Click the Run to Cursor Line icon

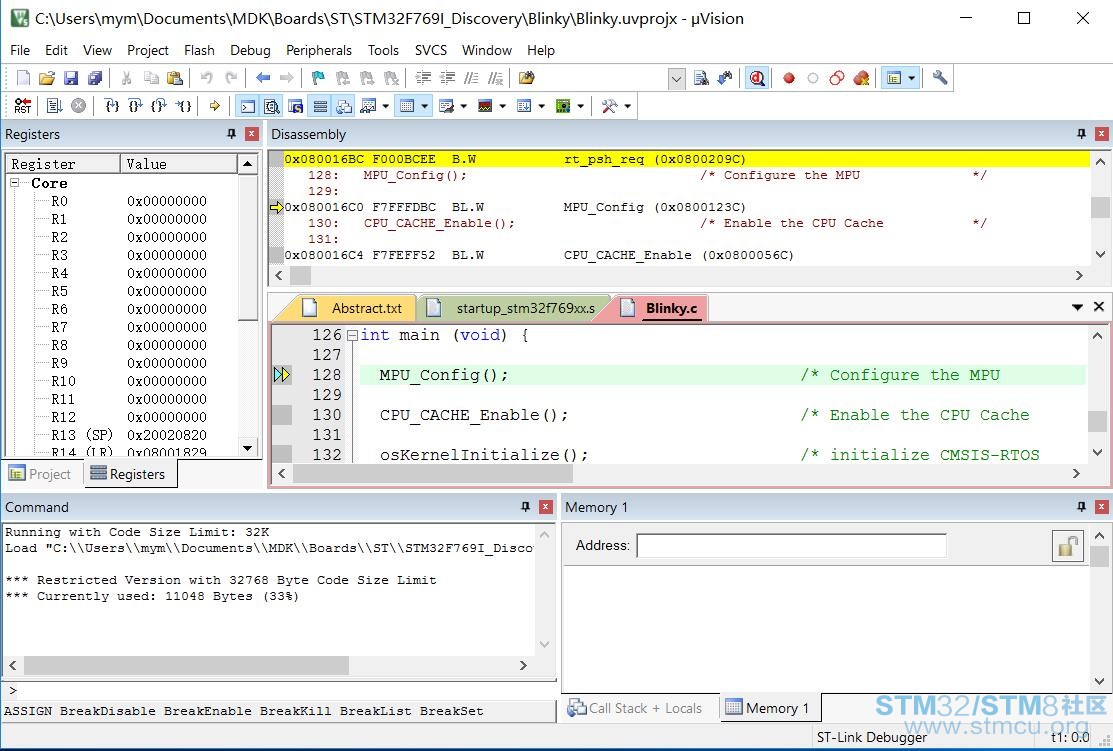[x=183, y=106]
